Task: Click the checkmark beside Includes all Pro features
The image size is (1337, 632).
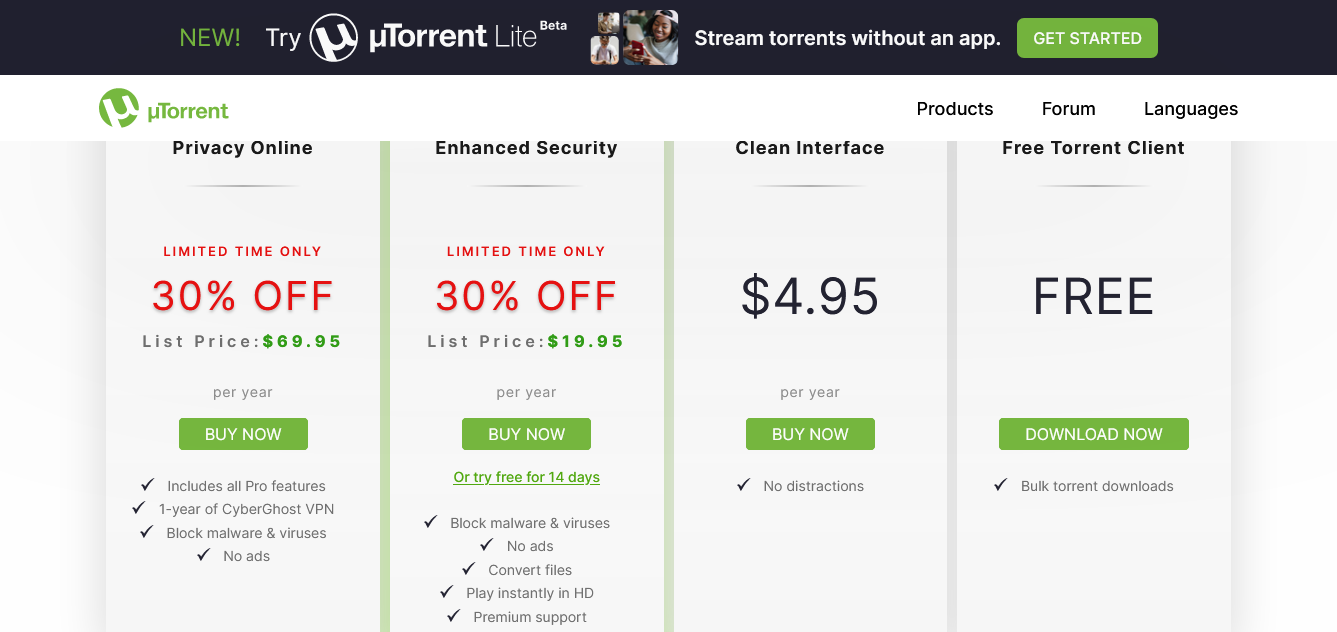Action: [x=148, y=485]
